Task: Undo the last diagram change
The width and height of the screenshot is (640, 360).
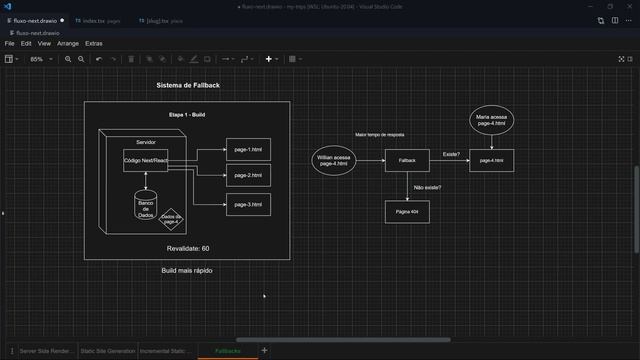Action: coord(99,59)
